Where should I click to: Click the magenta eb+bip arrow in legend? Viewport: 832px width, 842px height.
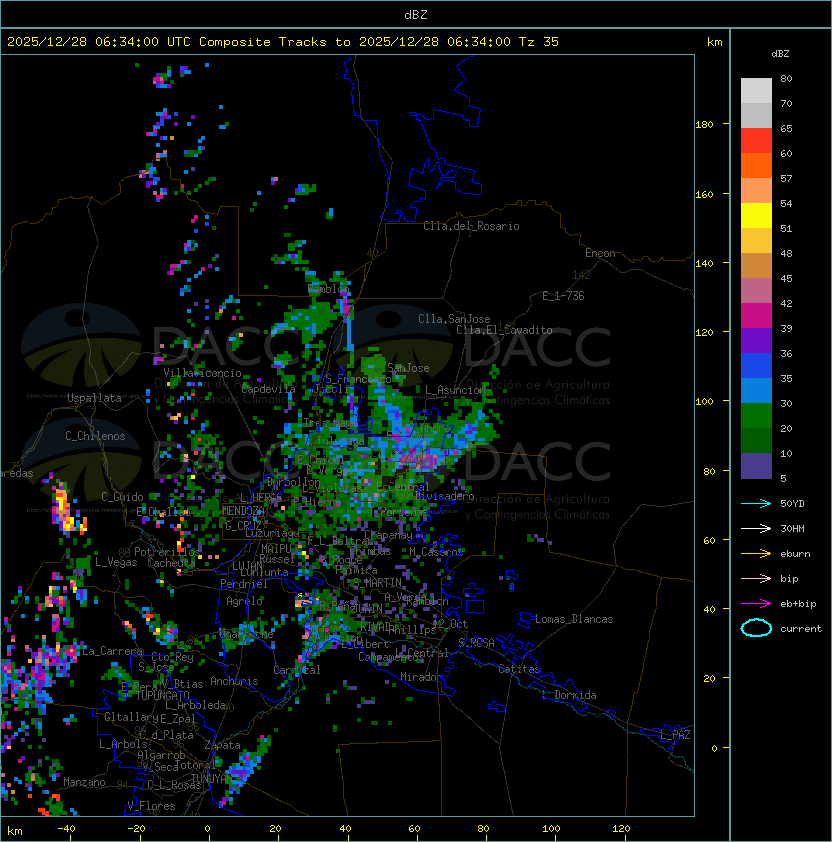[756, 604]
